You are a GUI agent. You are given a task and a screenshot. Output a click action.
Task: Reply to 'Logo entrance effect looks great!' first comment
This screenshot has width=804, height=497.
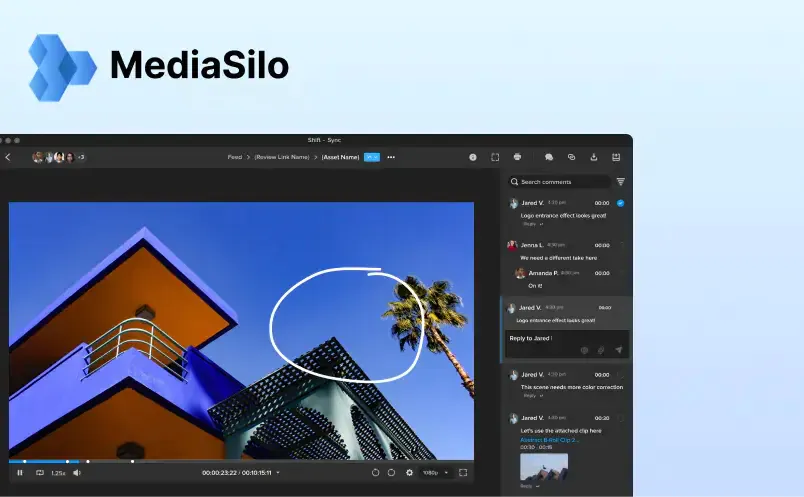tap(532, 224)
